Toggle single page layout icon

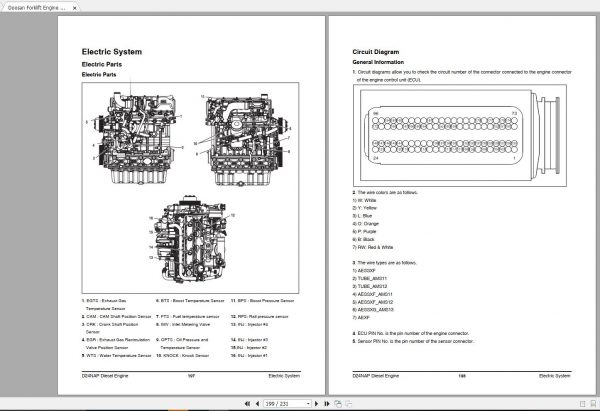coord(582,404)
